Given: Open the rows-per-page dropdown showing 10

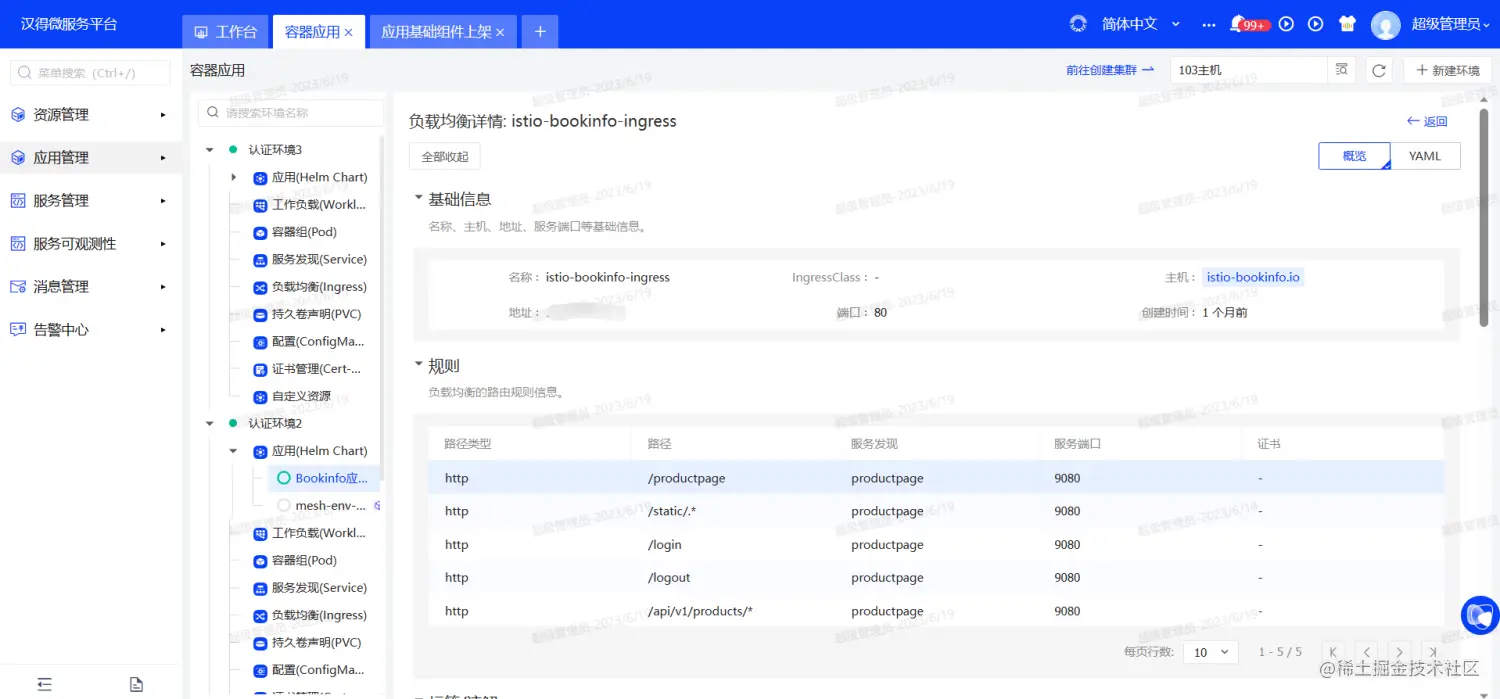Looking at the screenshot, I should coord(1211,652).
